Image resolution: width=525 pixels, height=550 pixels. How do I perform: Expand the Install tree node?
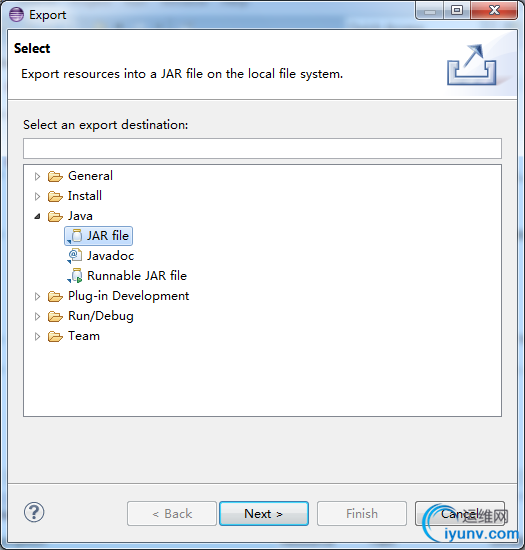(x=37, y=196)
